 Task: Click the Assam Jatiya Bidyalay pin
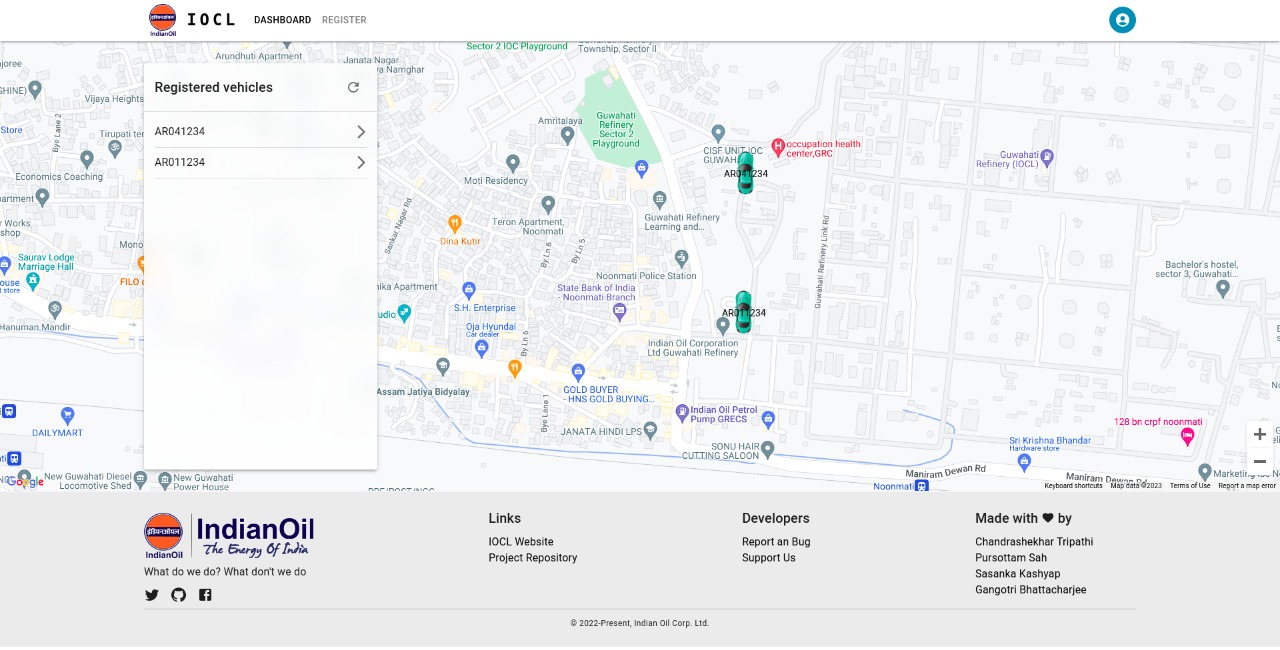point(443,367)
